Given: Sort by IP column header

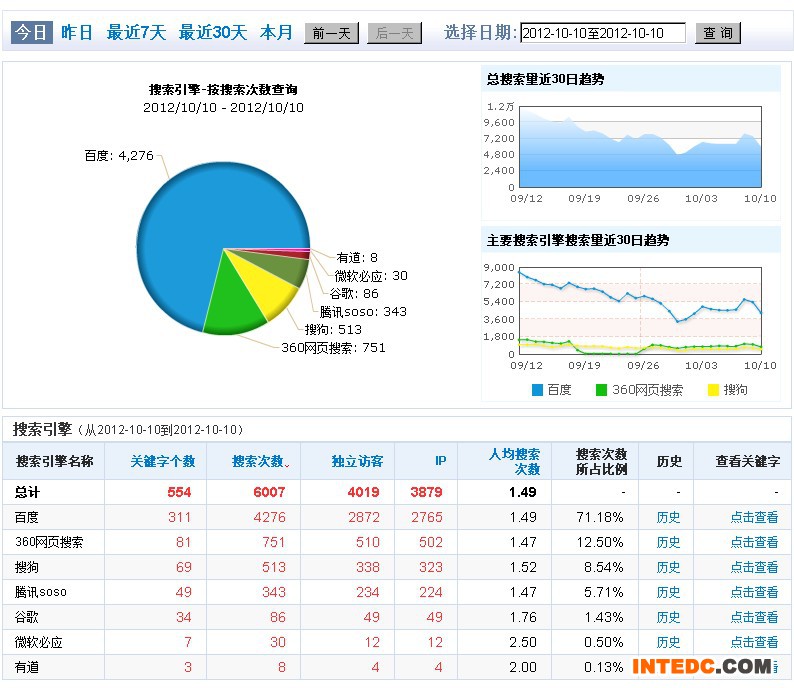Looking at the screenshot, I should coord(441,461).
